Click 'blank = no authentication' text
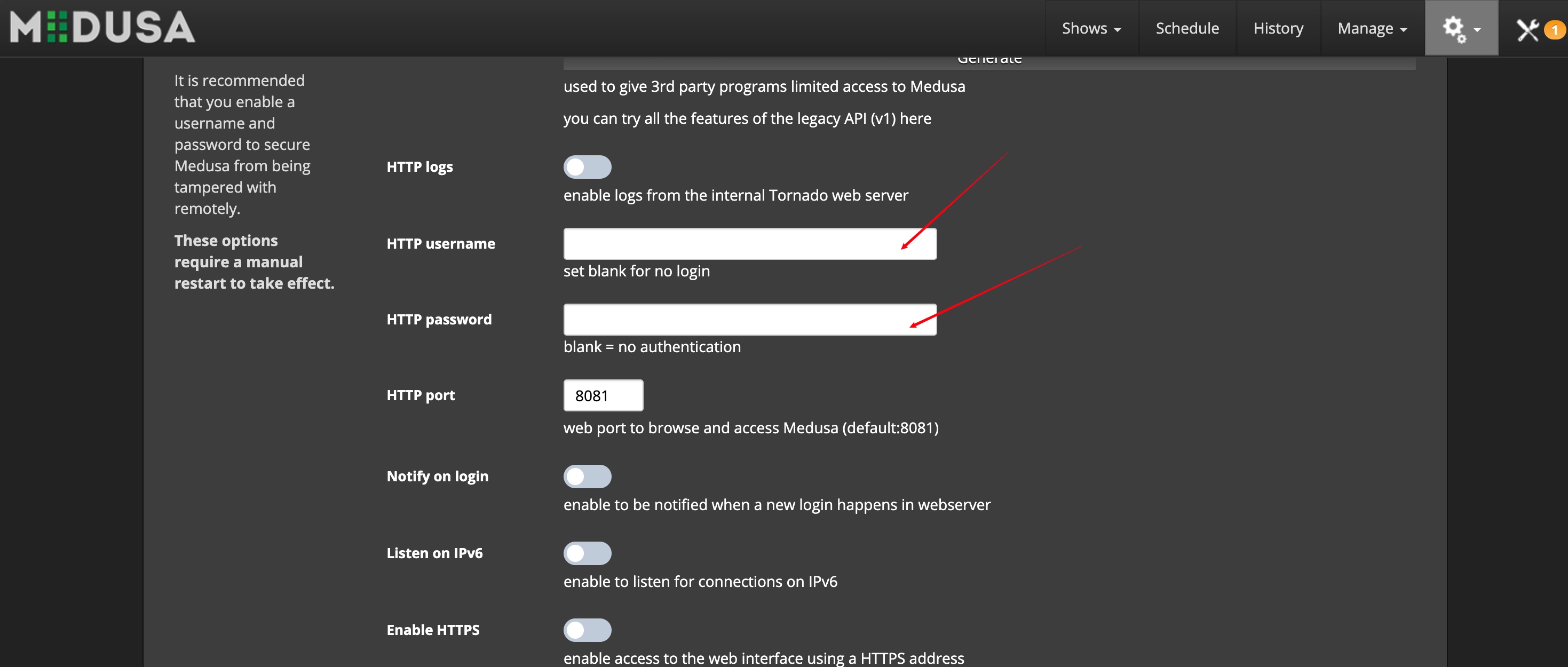This screenshot has height=667, width=1568. click(x=652, y=347)
